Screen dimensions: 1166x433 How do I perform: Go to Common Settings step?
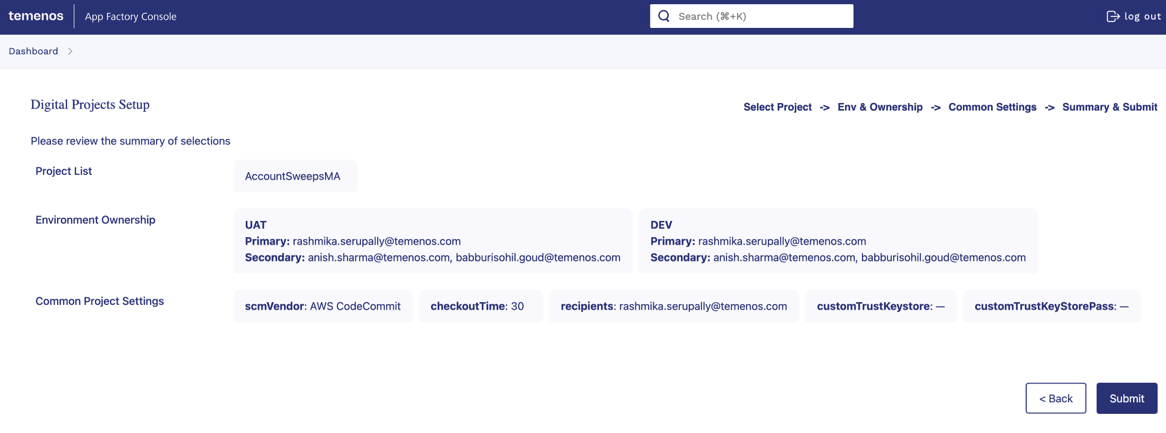[992, 107]
